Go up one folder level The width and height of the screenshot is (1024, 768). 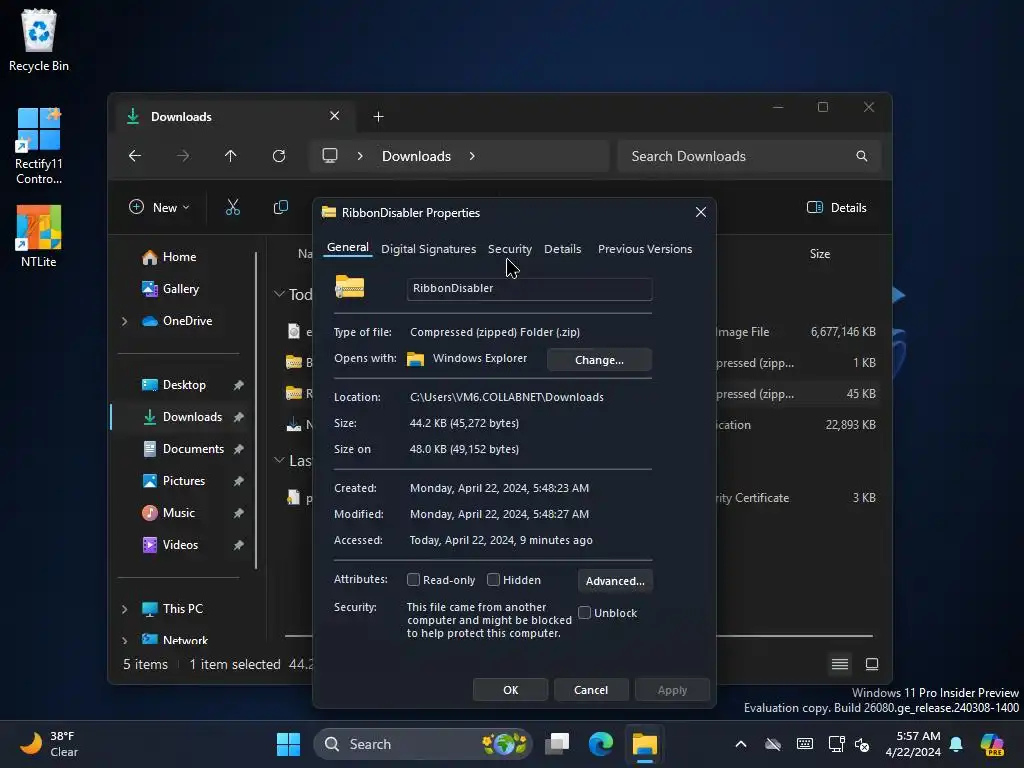231,156
